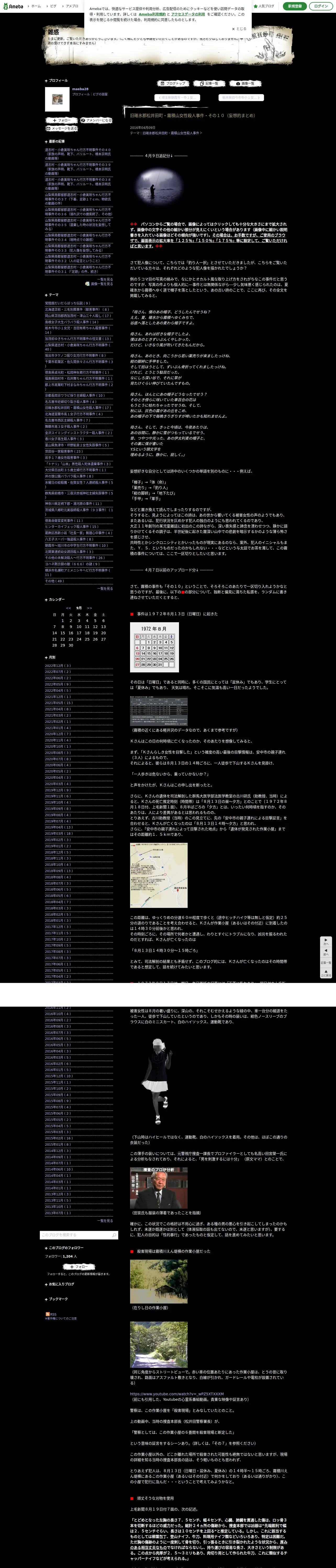This screenshot has height=1568, width=336.
Task: Open 雑感 blog title
Action: (x=54, y=32)
